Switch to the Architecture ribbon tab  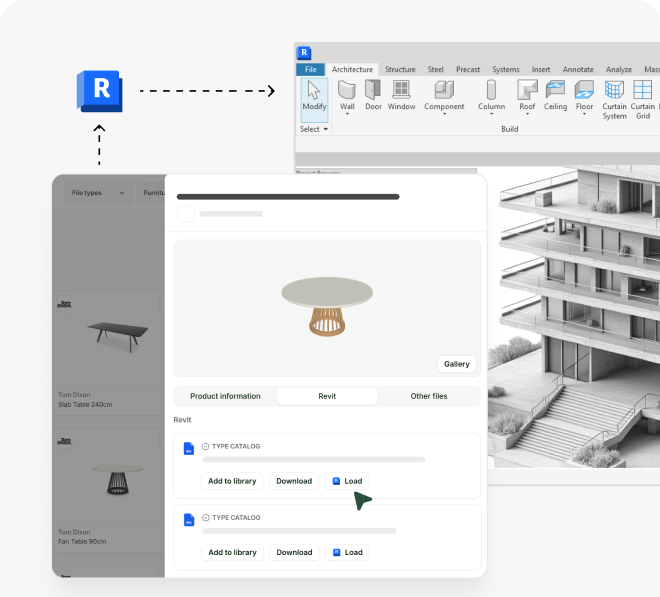(x=352, y=69)
